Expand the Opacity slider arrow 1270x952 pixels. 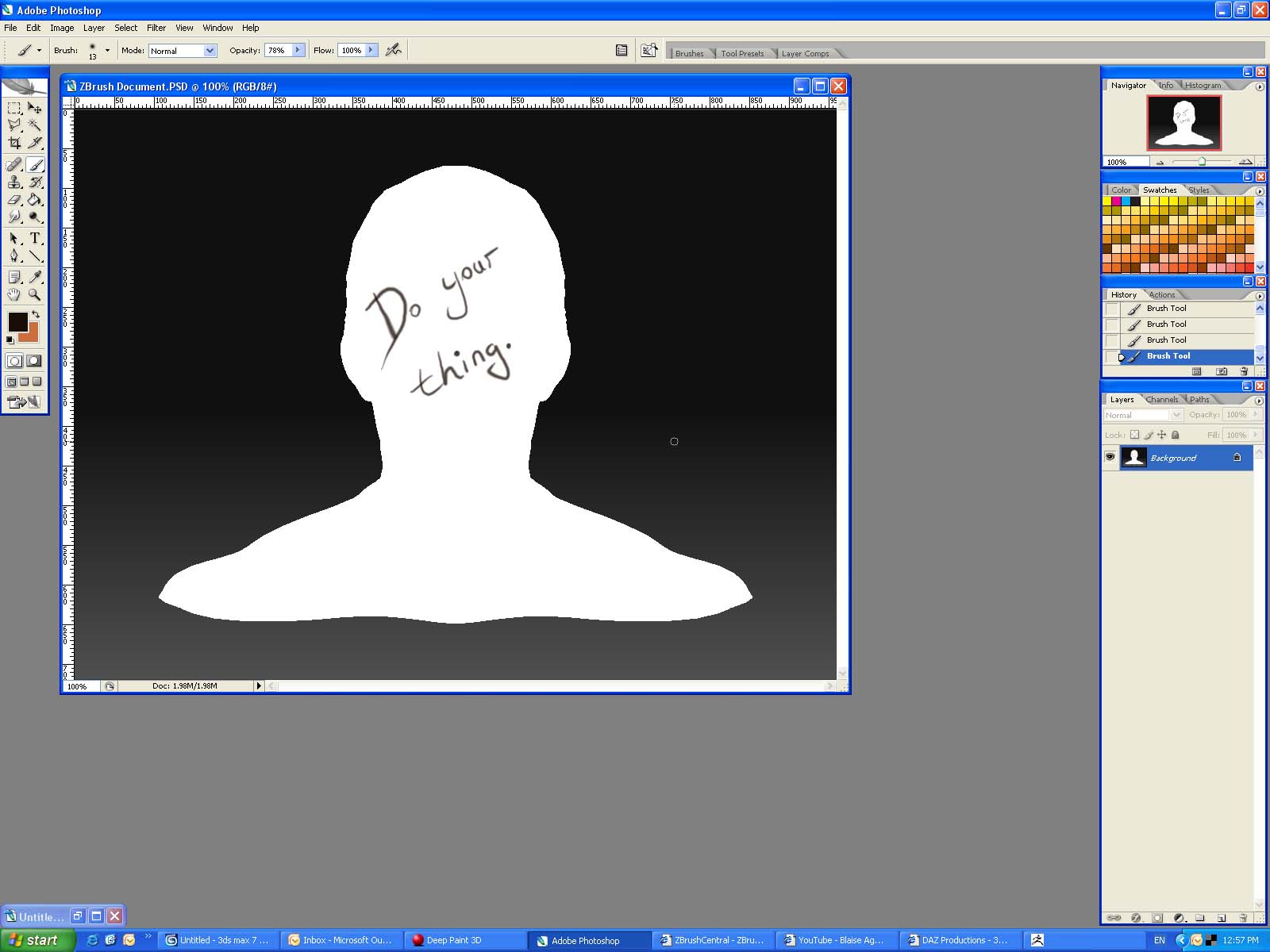(x=298, y=50)
